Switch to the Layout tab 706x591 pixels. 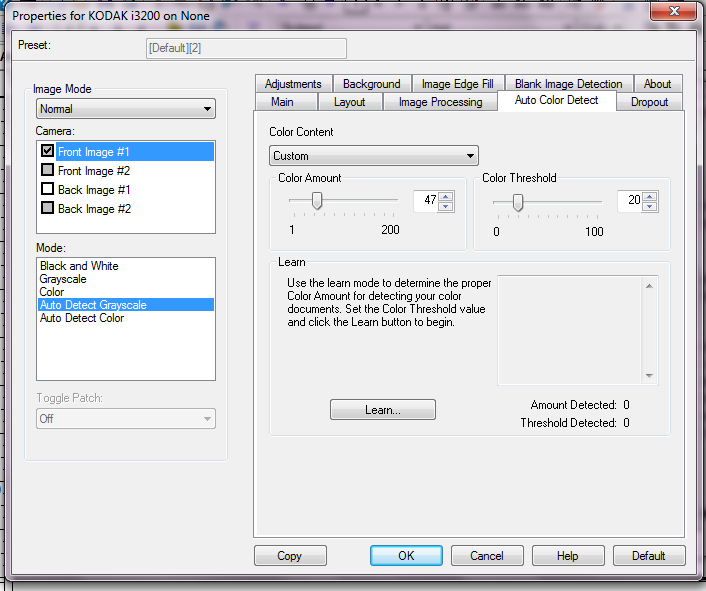[349, 102]
